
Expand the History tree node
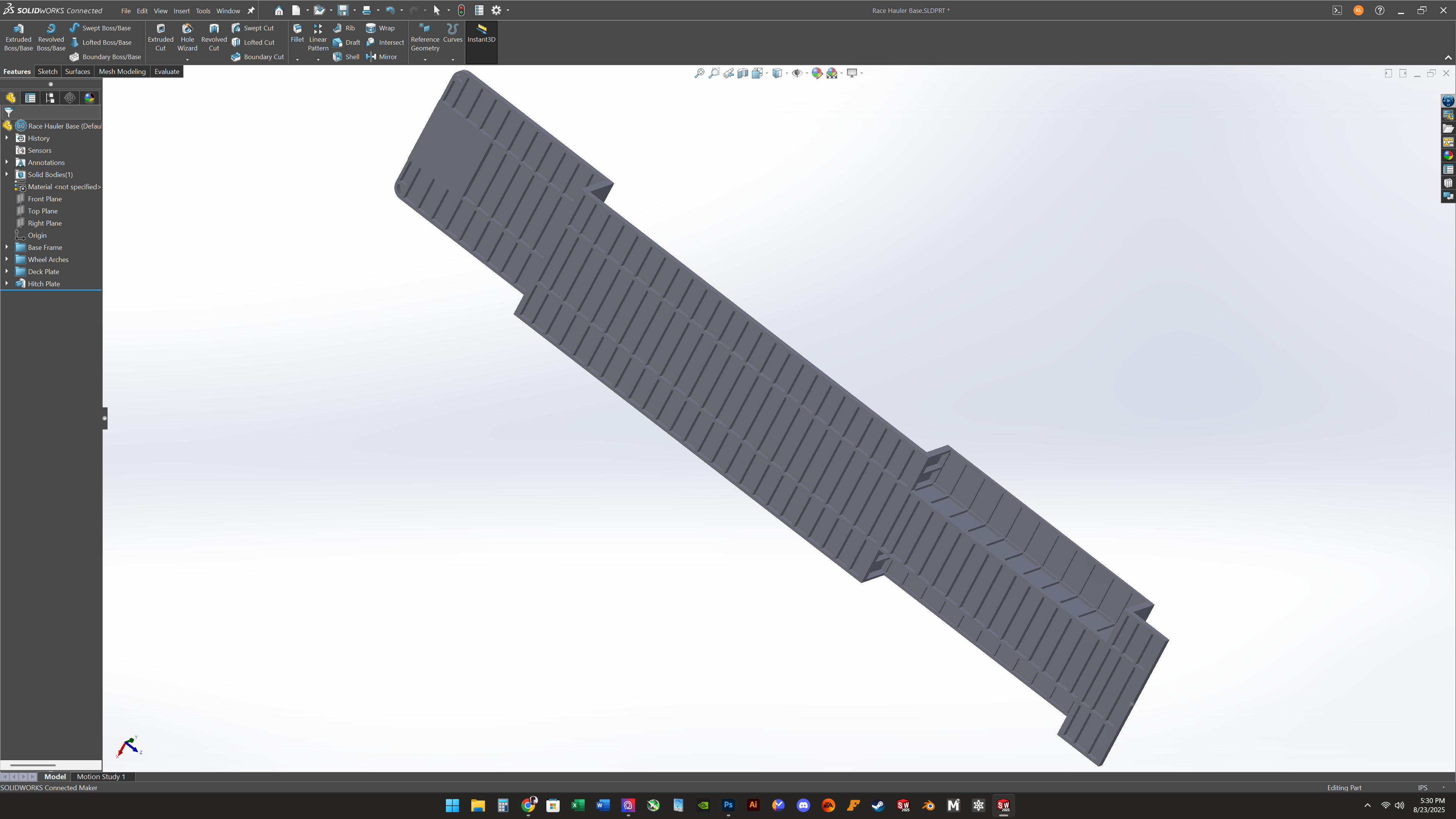(7, 138)
